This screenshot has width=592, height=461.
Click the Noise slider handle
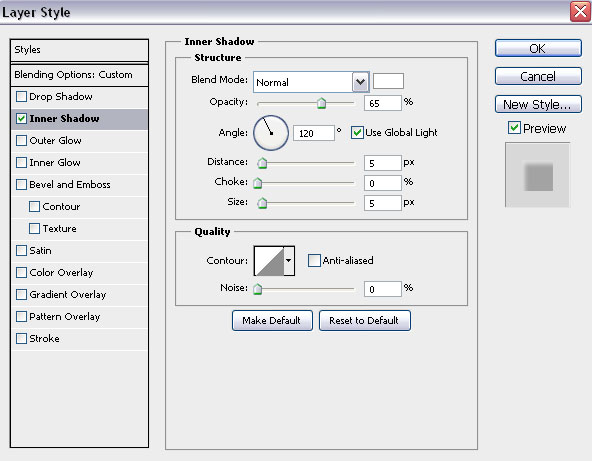pyautogui.click(x=257, y=289)
